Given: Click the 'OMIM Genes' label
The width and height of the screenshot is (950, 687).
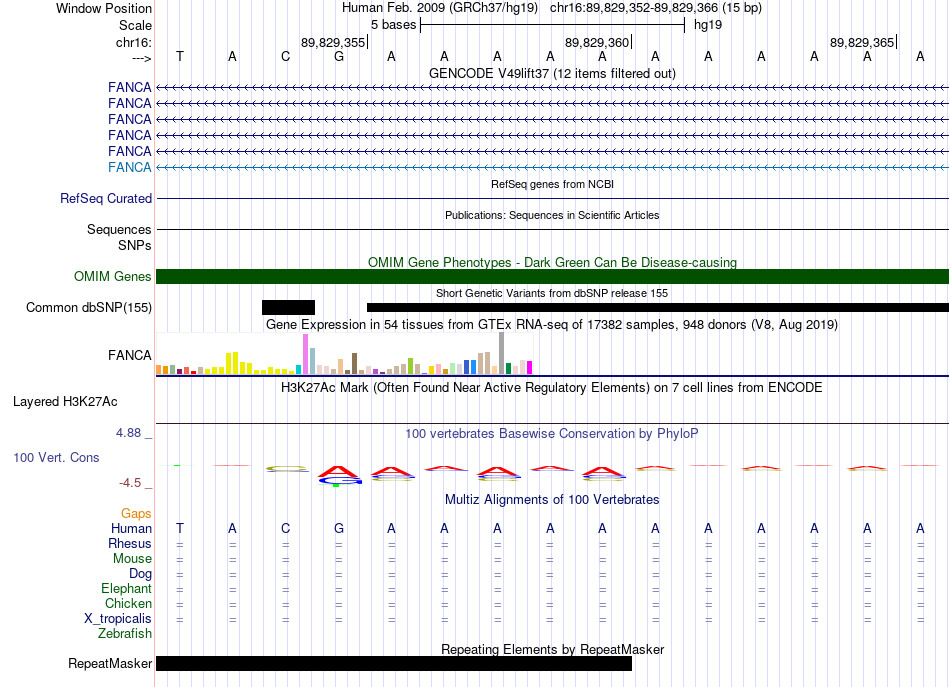Looking at the screenshot, I should click(x=112, y=276).
